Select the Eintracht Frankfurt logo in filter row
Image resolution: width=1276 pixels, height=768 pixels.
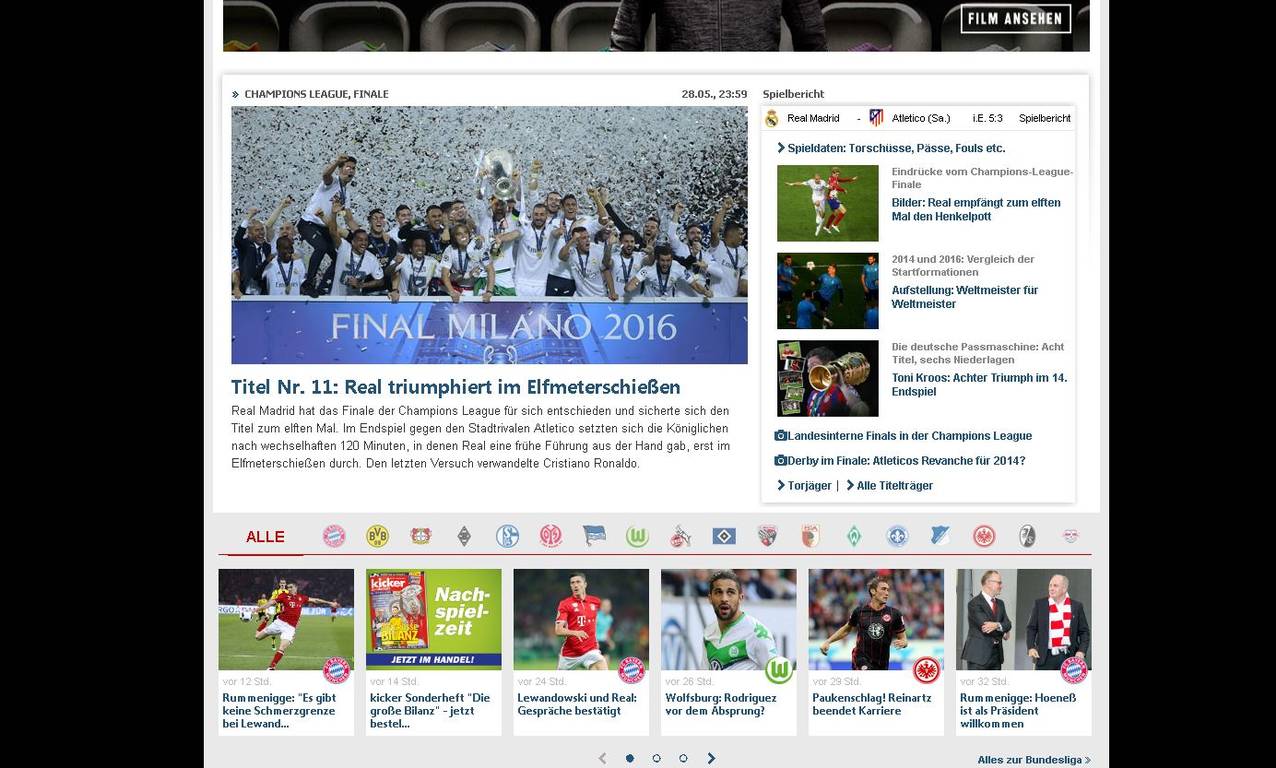pyautogui.click(x=984, y=537)
